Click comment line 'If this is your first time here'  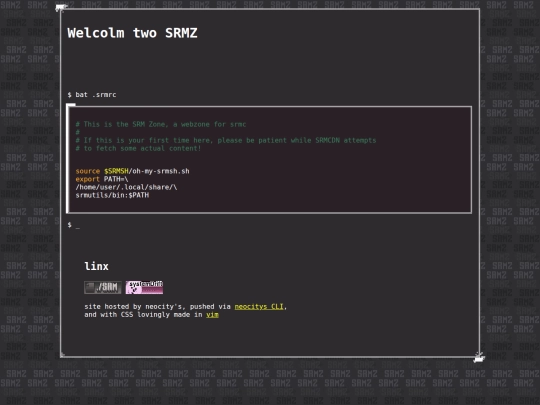226,141
